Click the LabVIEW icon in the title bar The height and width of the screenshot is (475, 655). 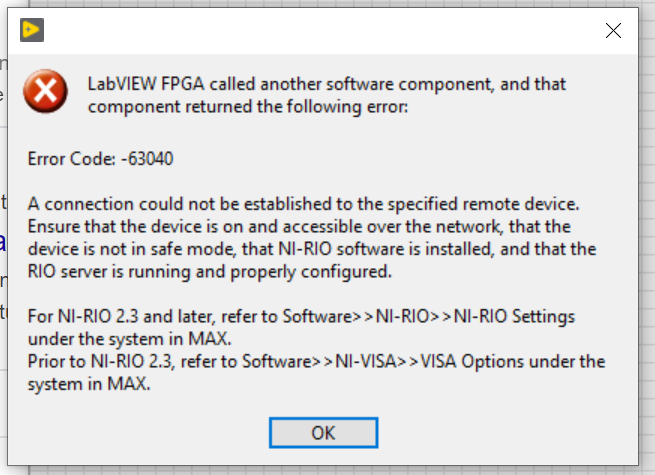coord(32,30)
